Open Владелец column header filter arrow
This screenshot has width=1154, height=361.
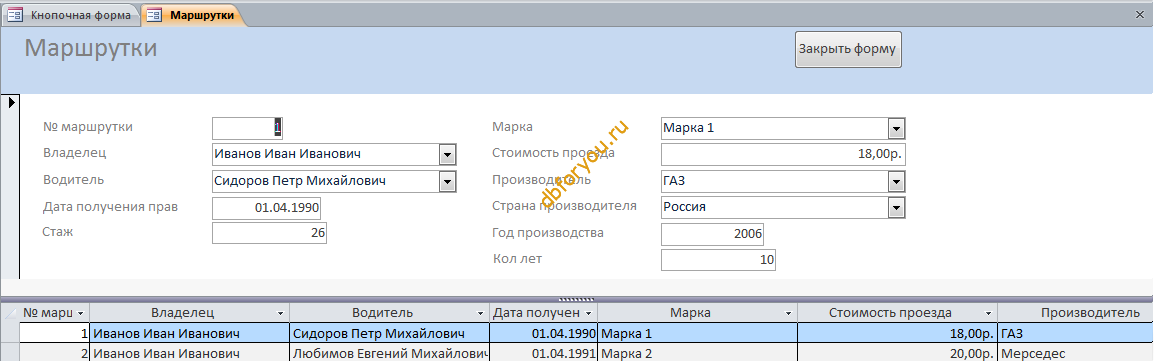click(280, 313)
